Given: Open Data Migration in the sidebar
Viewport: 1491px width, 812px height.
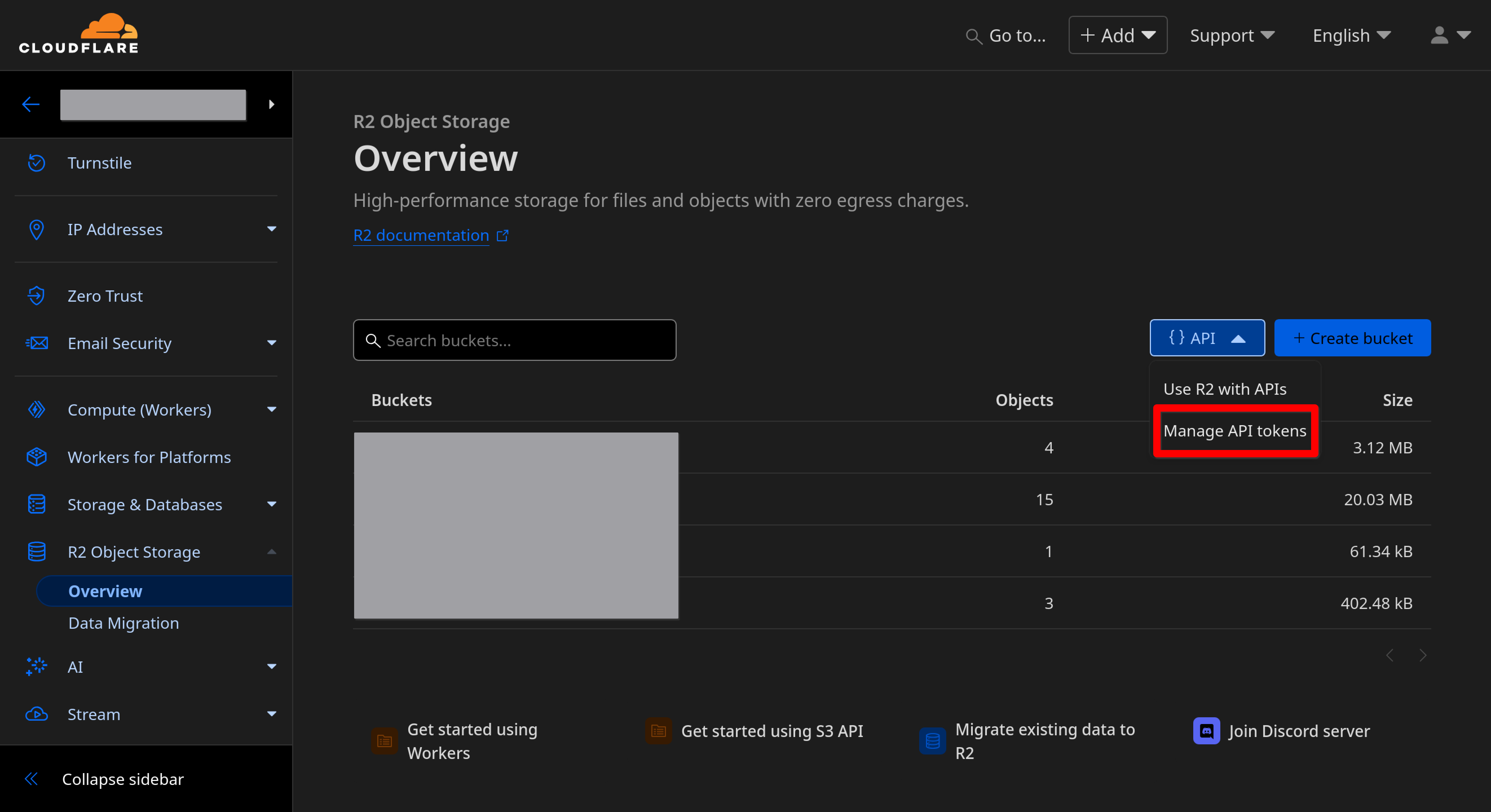Looking at the screenshot, I should point(123,623).
